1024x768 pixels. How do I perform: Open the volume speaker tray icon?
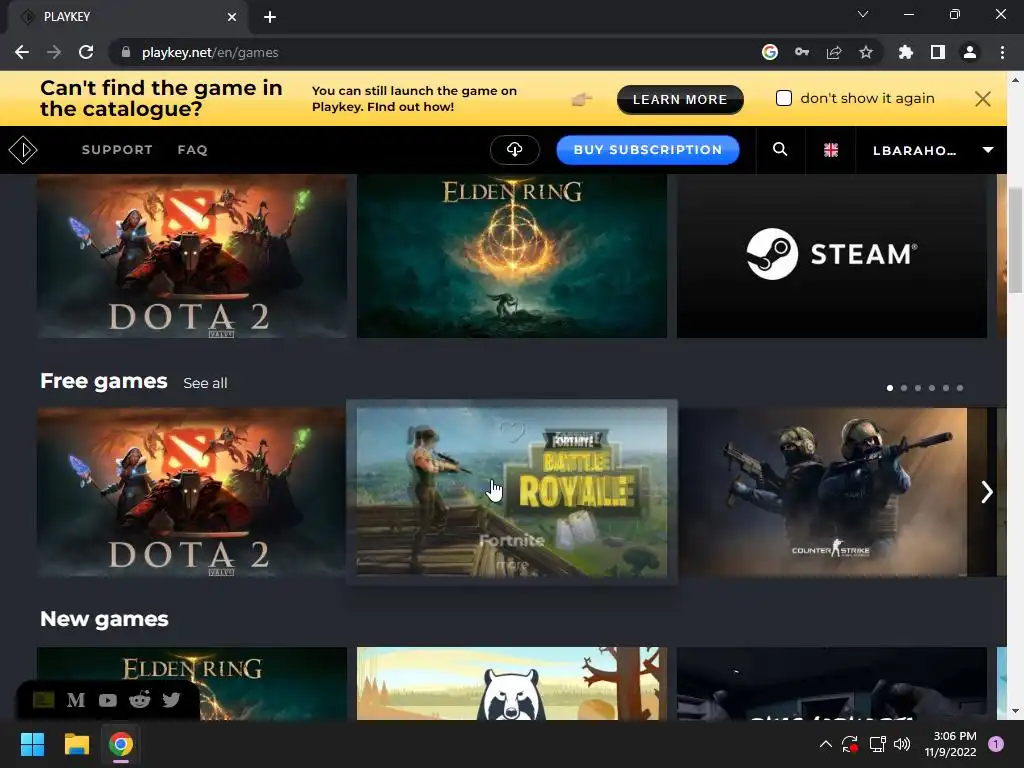tap(902, 744)
